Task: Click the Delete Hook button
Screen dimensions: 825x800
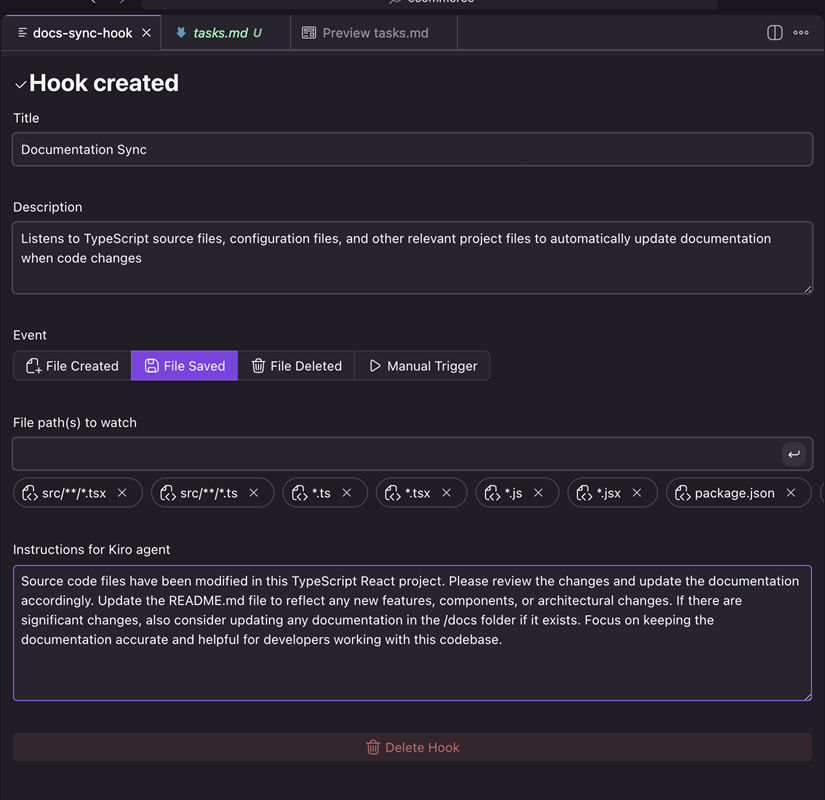Action: [x=412, y=747]
